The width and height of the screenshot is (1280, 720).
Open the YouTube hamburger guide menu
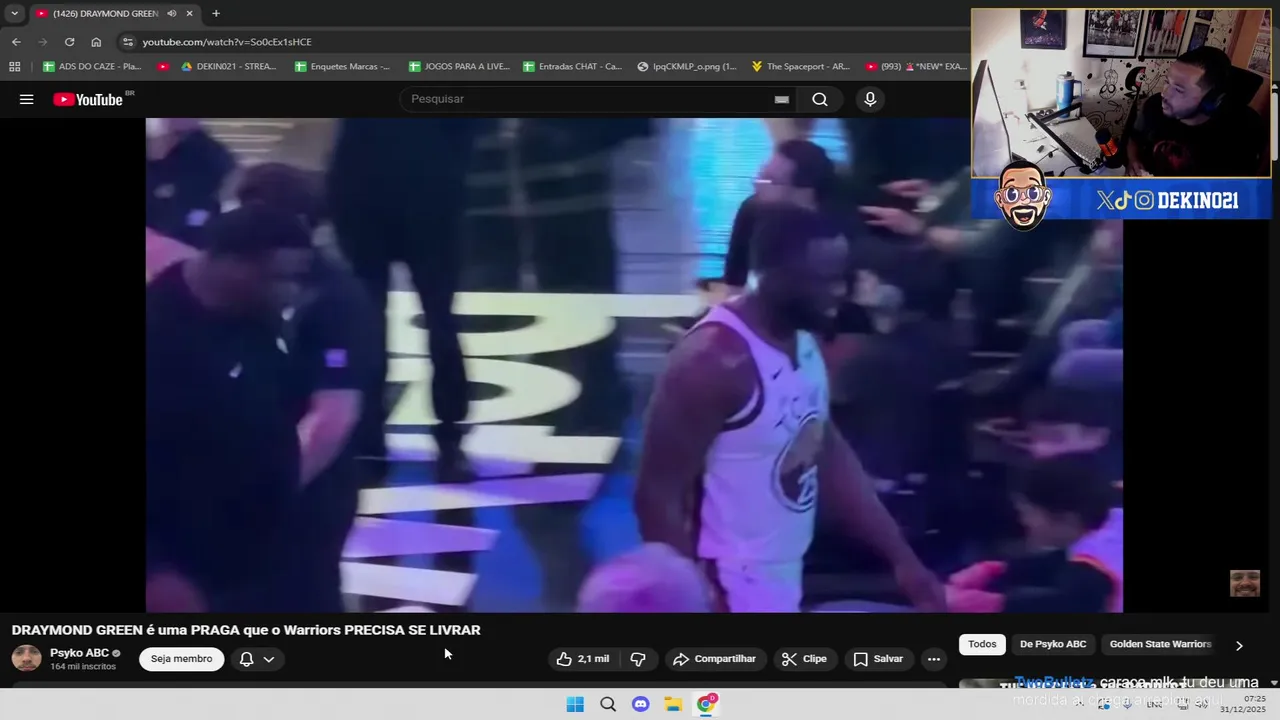pos(27,99)
